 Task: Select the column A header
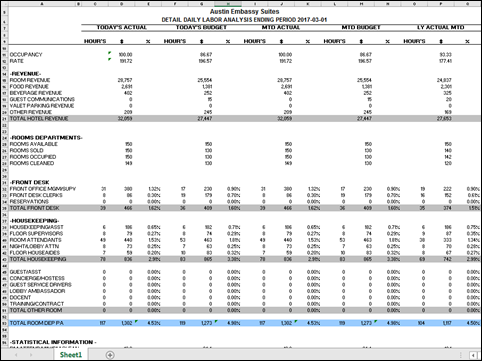(x=42, y=4)
